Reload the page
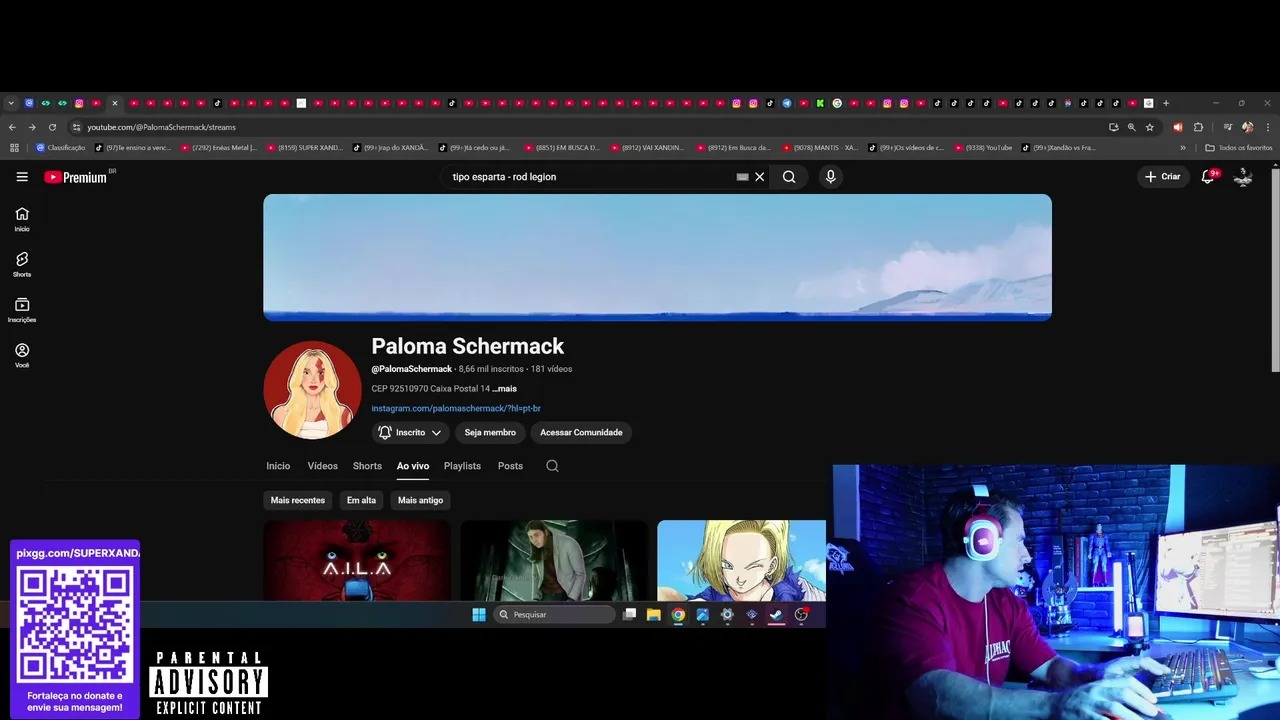The height and width of the screenshot is (720, 1280). pos(52,127)
